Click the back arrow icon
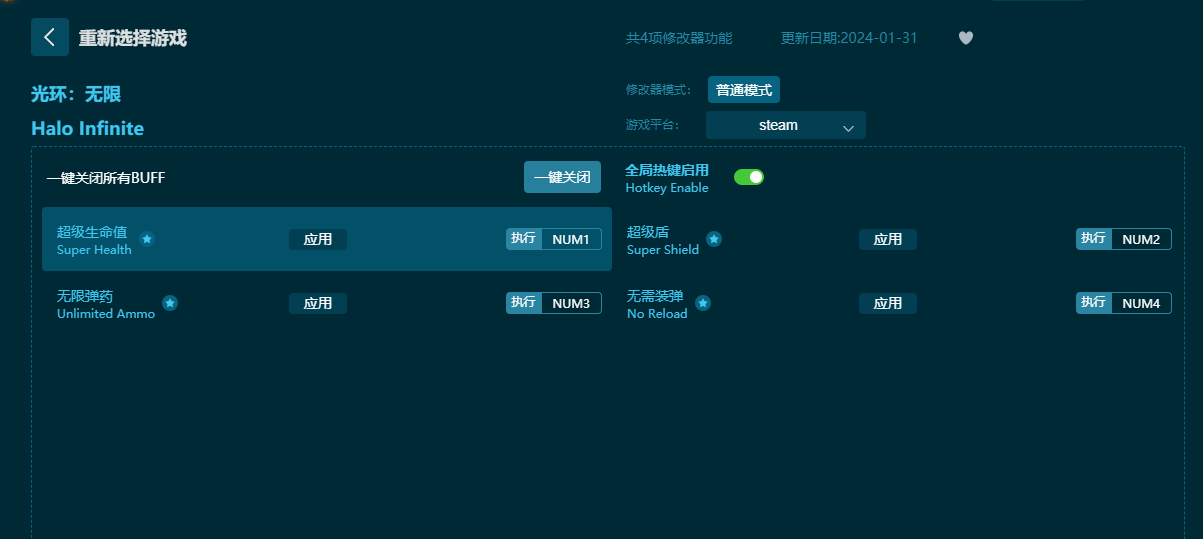 point(50,37)
